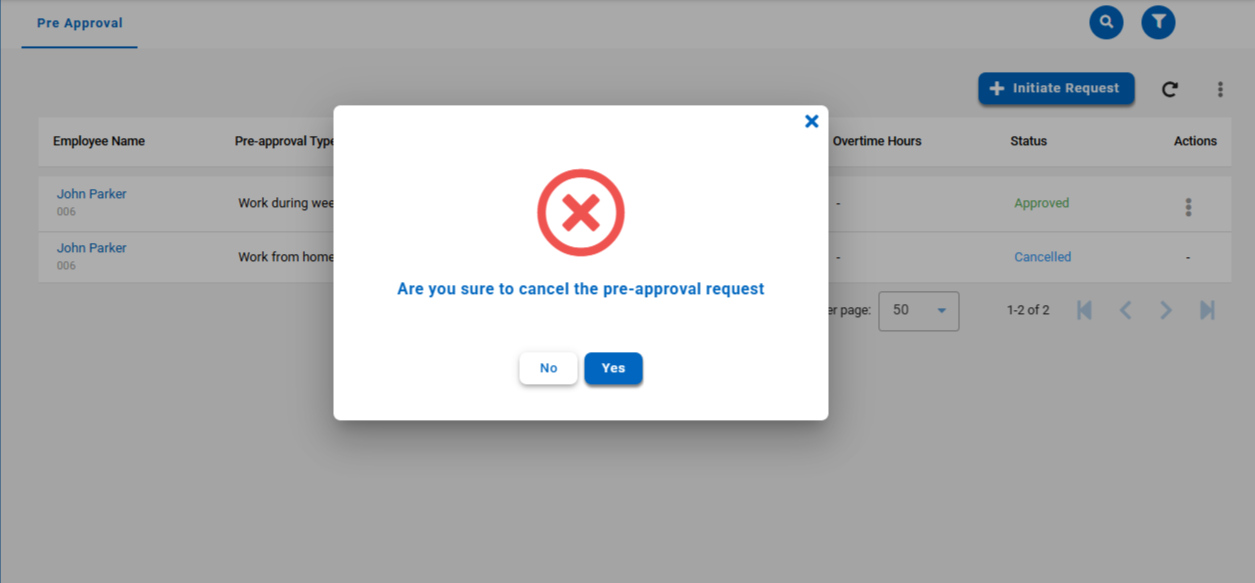Click the Status column header
This screenshot has width=1255, height=583.
[x=1028, y=141]
